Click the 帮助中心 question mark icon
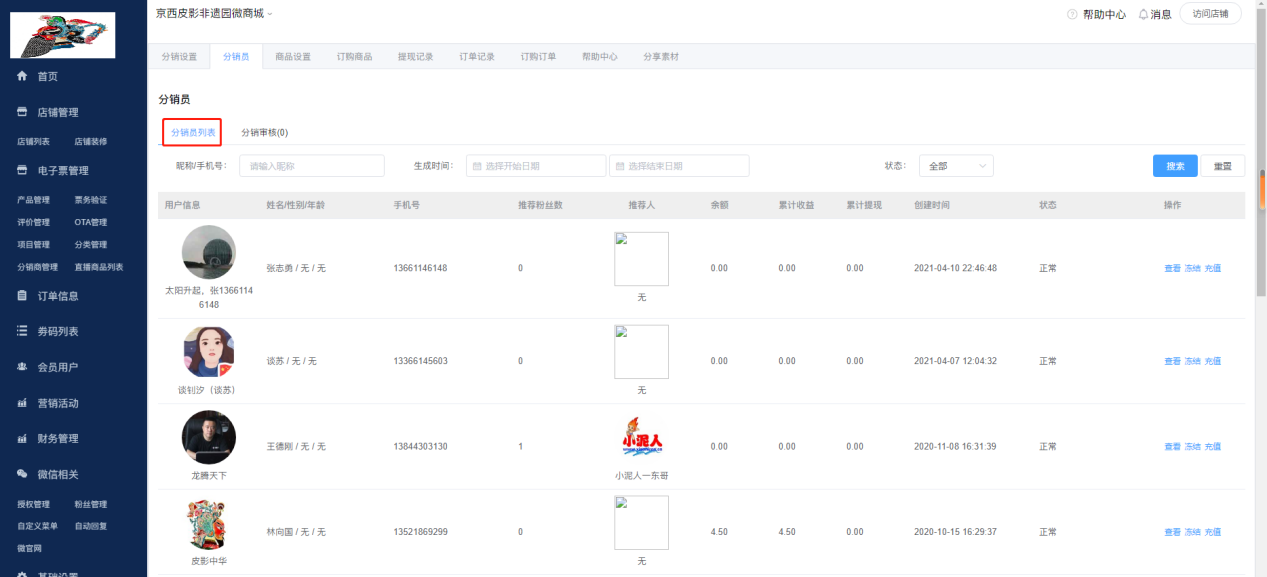Image resolution: width=1267 pixels, height=577 pixels. click(1072, 14)
